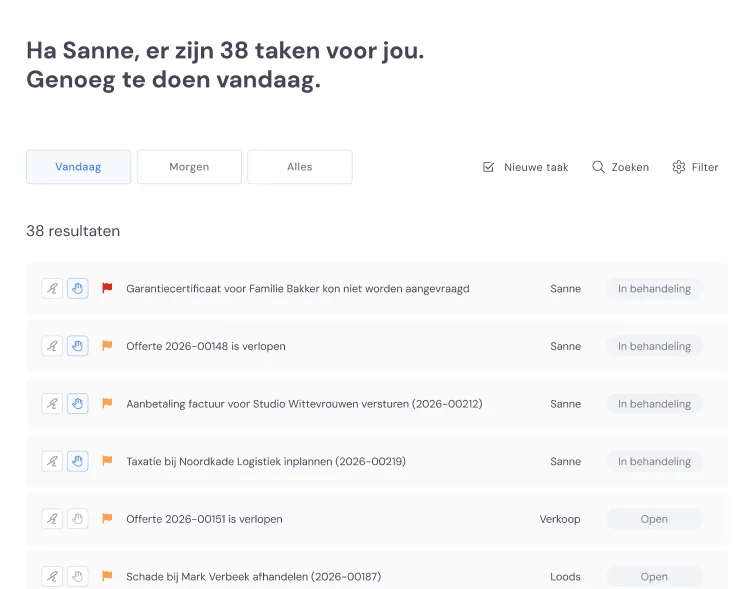Image resolution: width=742 pixels, height=589 pixels.
Task: Show the Alles tab
Action: tap(300, 167)
